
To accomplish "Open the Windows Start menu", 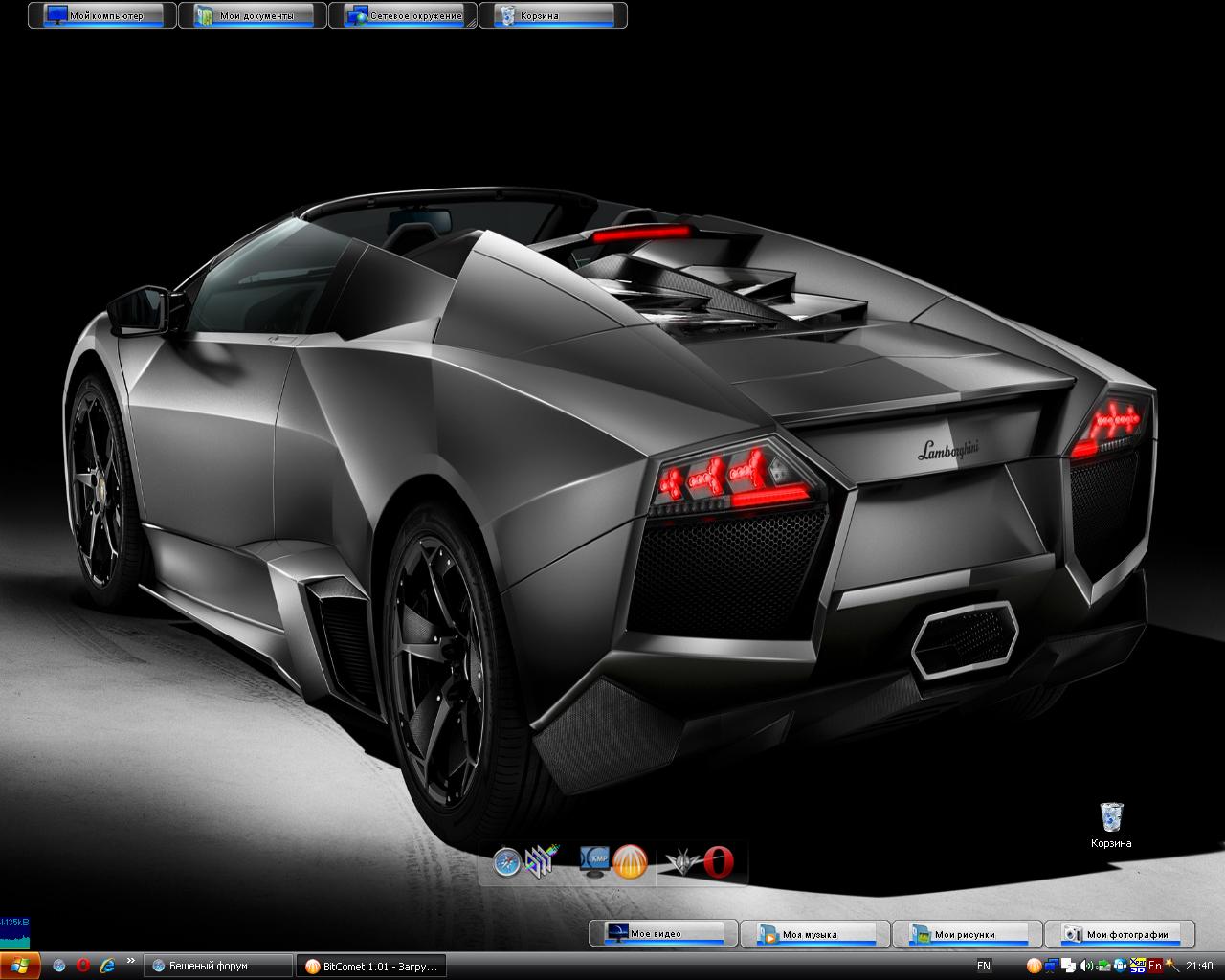I will [20, 966].
